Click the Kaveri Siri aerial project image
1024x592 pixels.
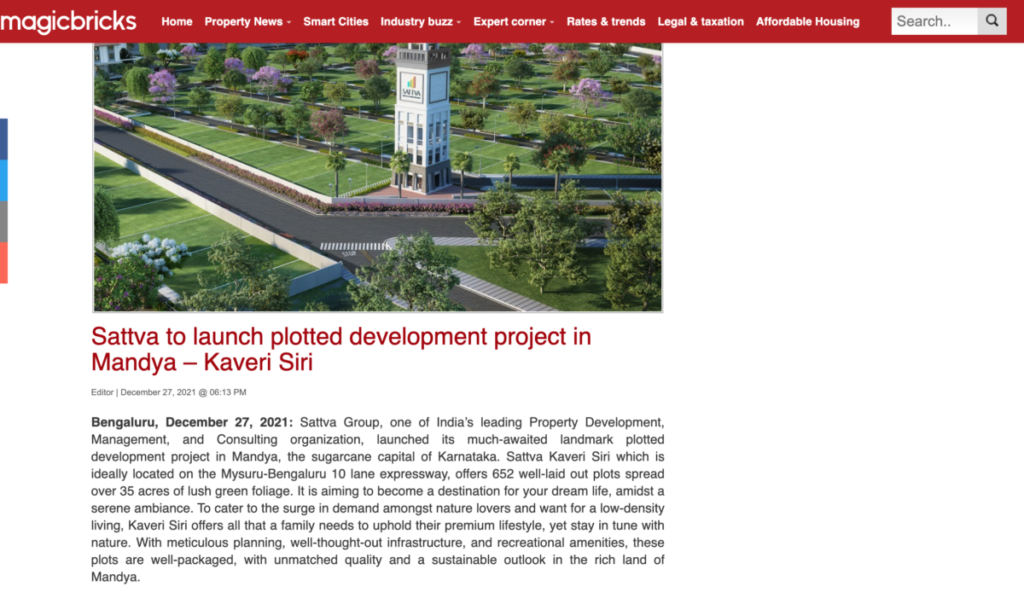(378, 177)
